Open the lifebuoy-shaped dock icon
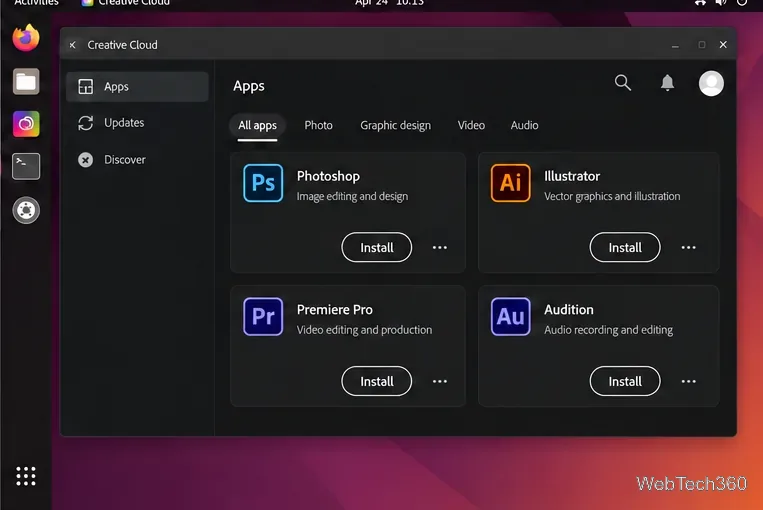The image size is (763, 510). point(26,210)
